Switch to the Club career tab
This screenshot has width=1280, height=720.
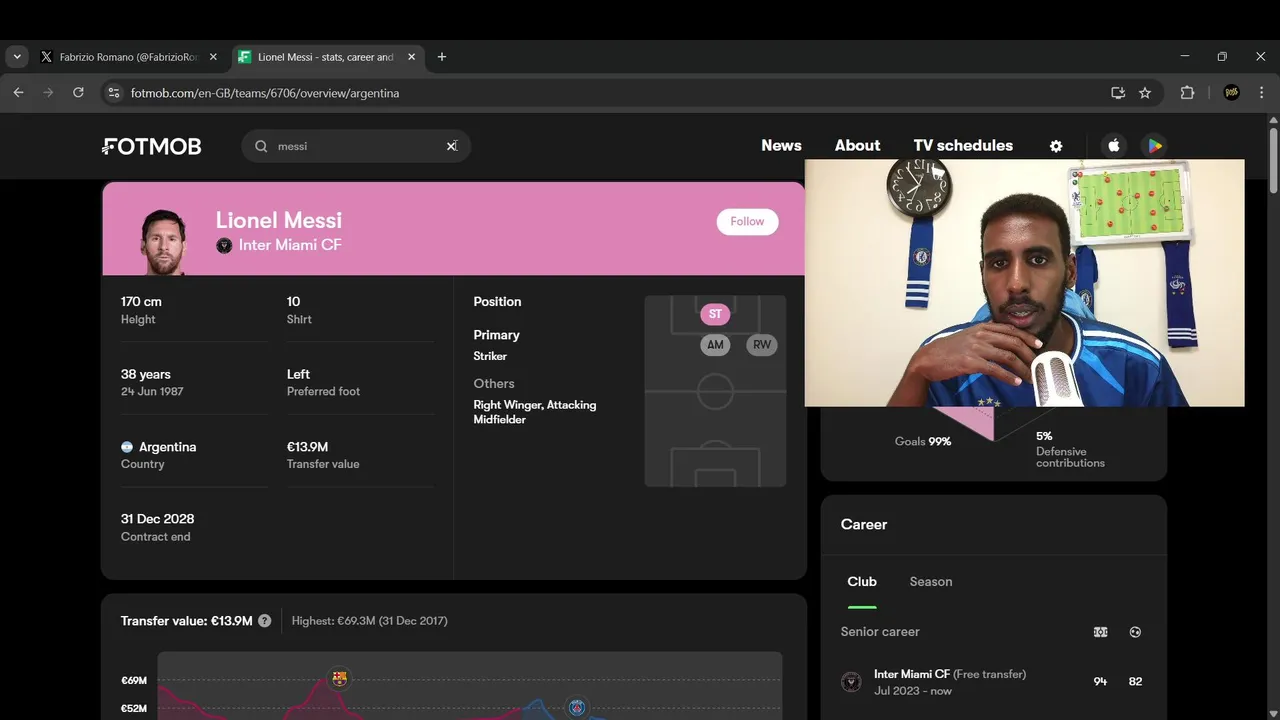pos(862,582)
